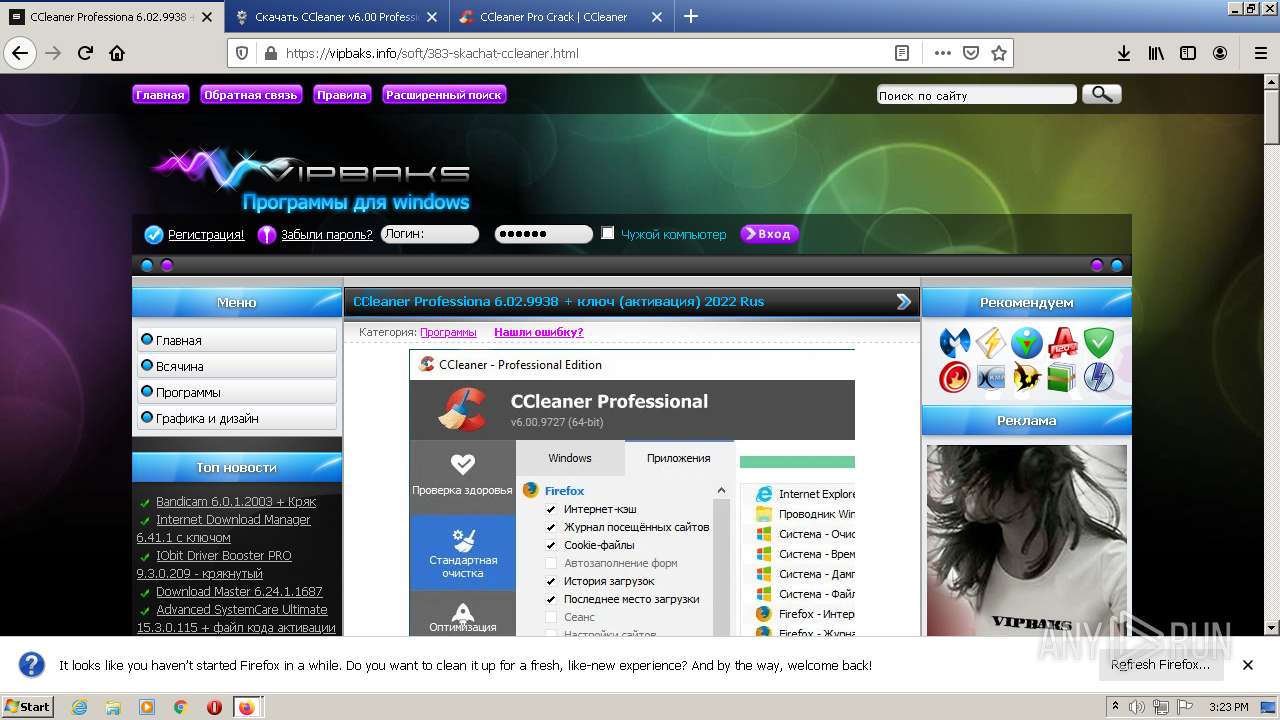Click the black bat icon under Рекомендуем

[1027, 377]
